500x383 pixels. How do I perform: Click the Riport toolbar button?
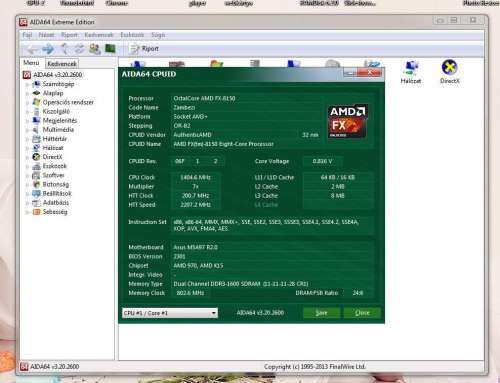(x=145, y=49)
